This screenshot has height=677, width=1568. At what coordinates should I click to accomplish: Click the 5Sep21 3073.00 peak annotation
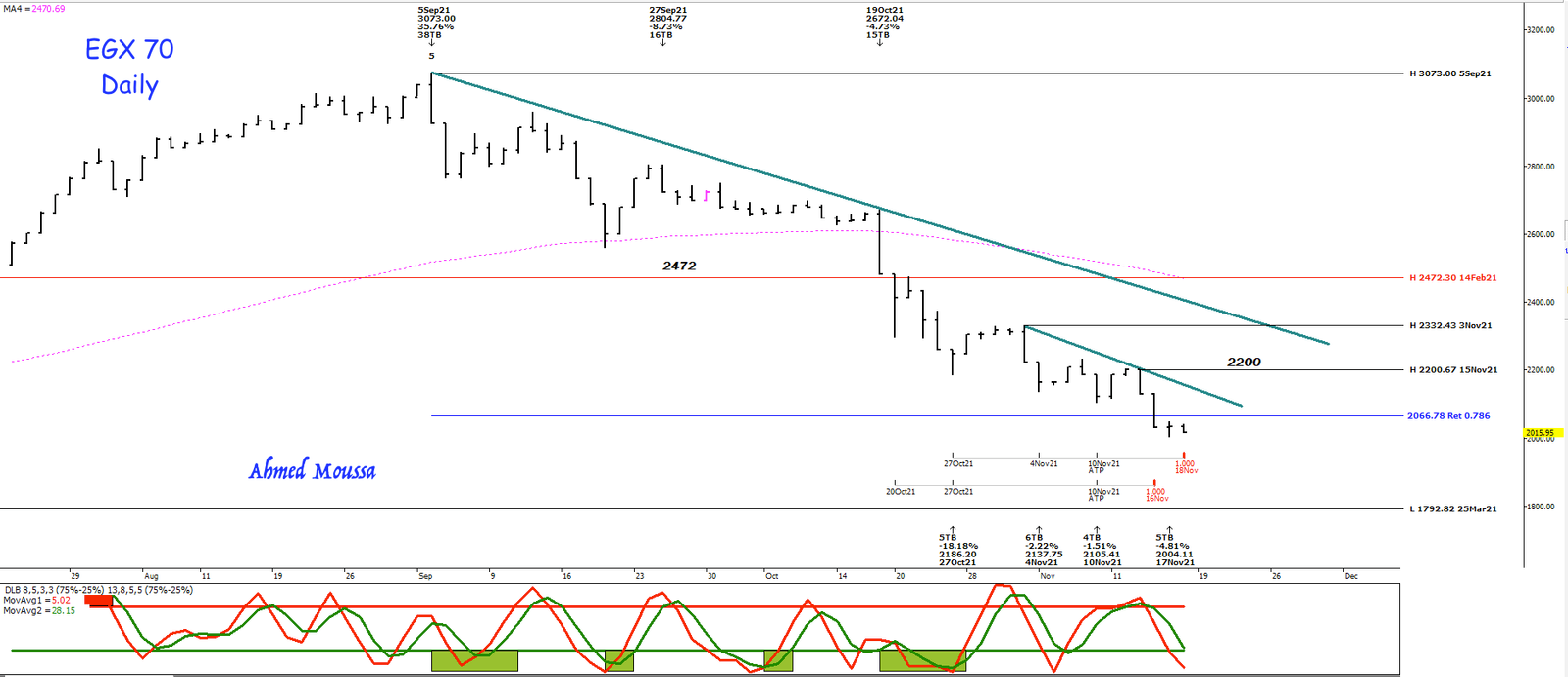pyautogui.click(x=436, y=23)
